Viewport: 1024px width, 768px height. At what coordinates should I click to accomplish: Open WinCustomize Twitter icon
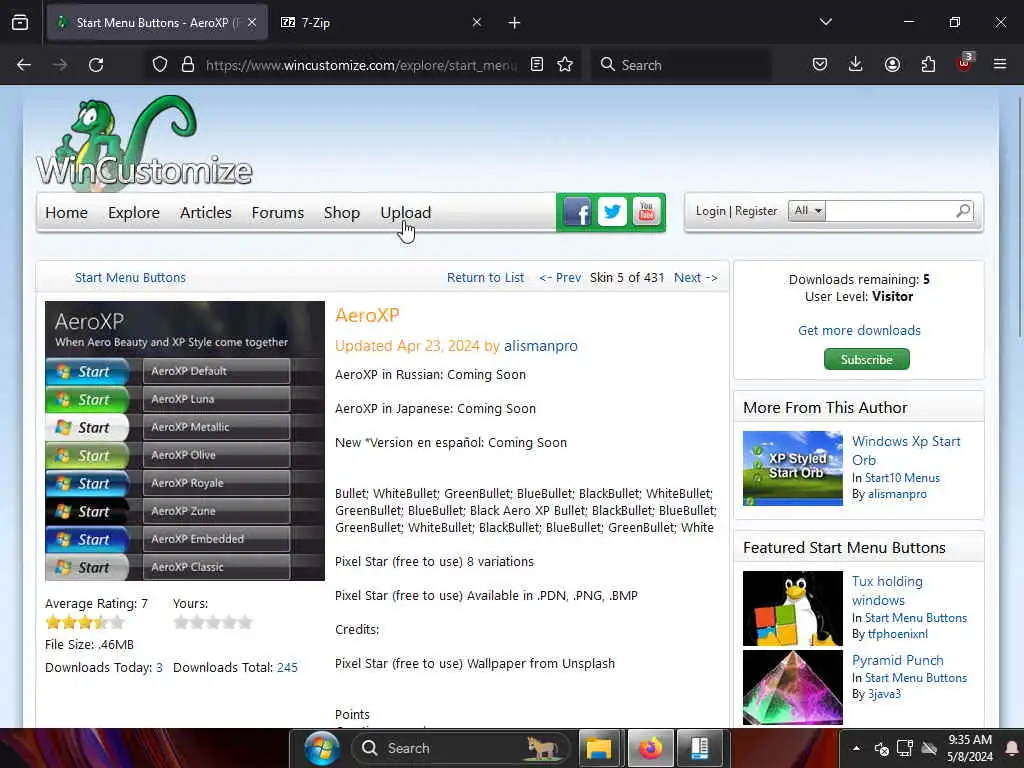[x=612, y=212]
